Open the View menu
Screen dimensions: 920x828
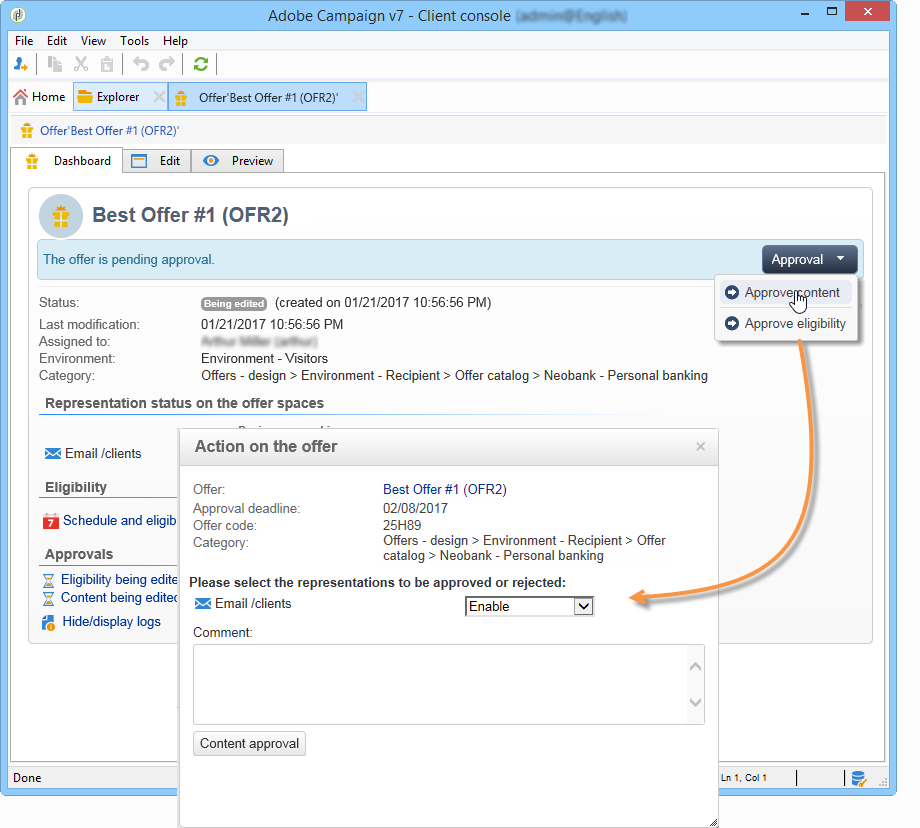(x=93, y=40)
